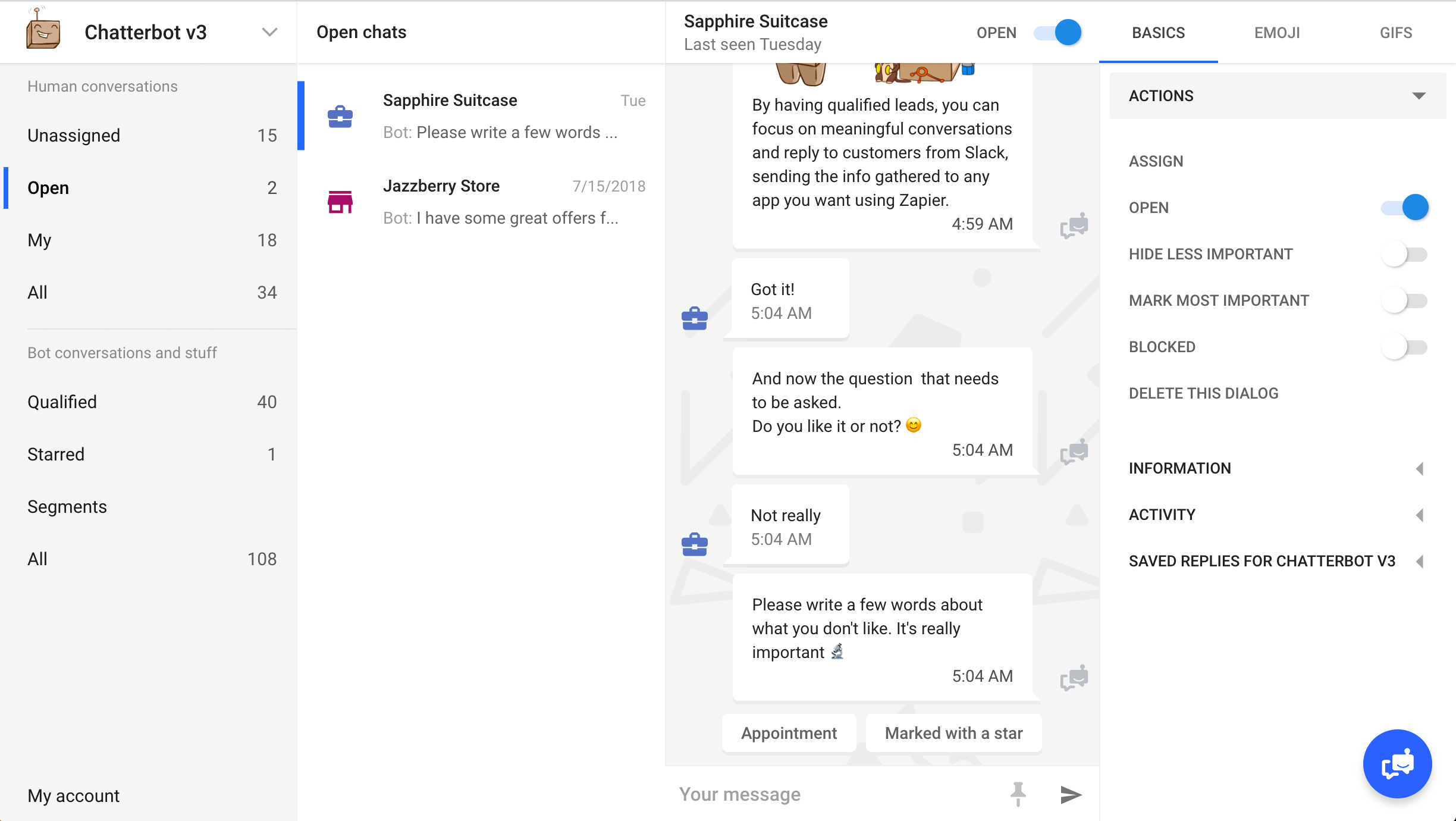Image resolution: width=1456 pixels, height=821 pixels.
Task: Open the floating chat bubble button
Action: click(x=1397, y=764)
